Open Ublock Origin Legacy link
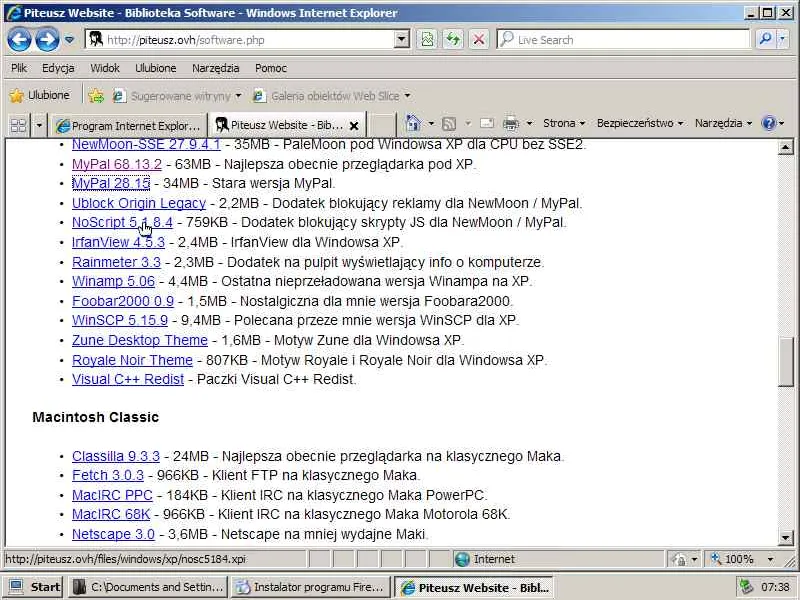Viewport: 800px width, 600px height. (139, 203)
